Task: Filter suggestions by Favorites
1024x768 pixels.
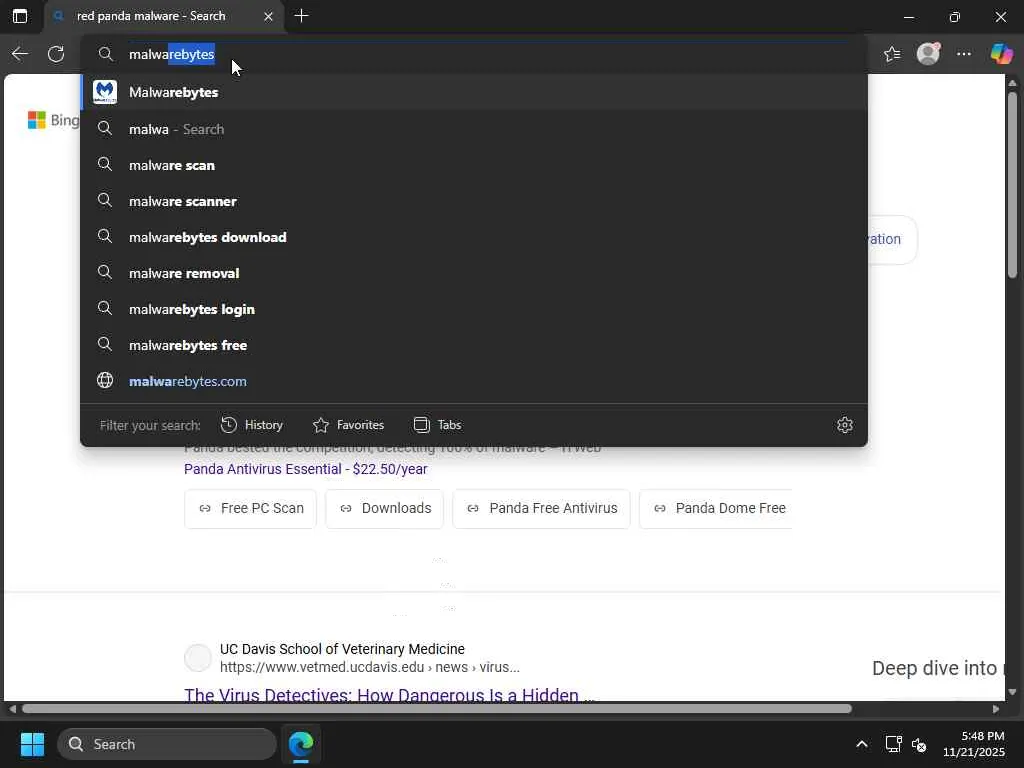Action: click(x=349, y=425)
